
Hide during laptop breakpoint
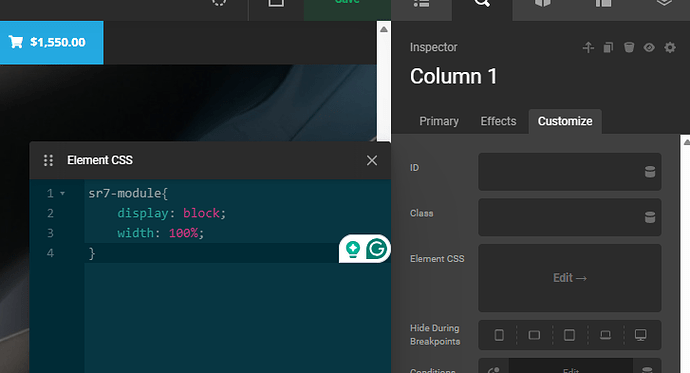pyautogui.click(x=606, y=335)
